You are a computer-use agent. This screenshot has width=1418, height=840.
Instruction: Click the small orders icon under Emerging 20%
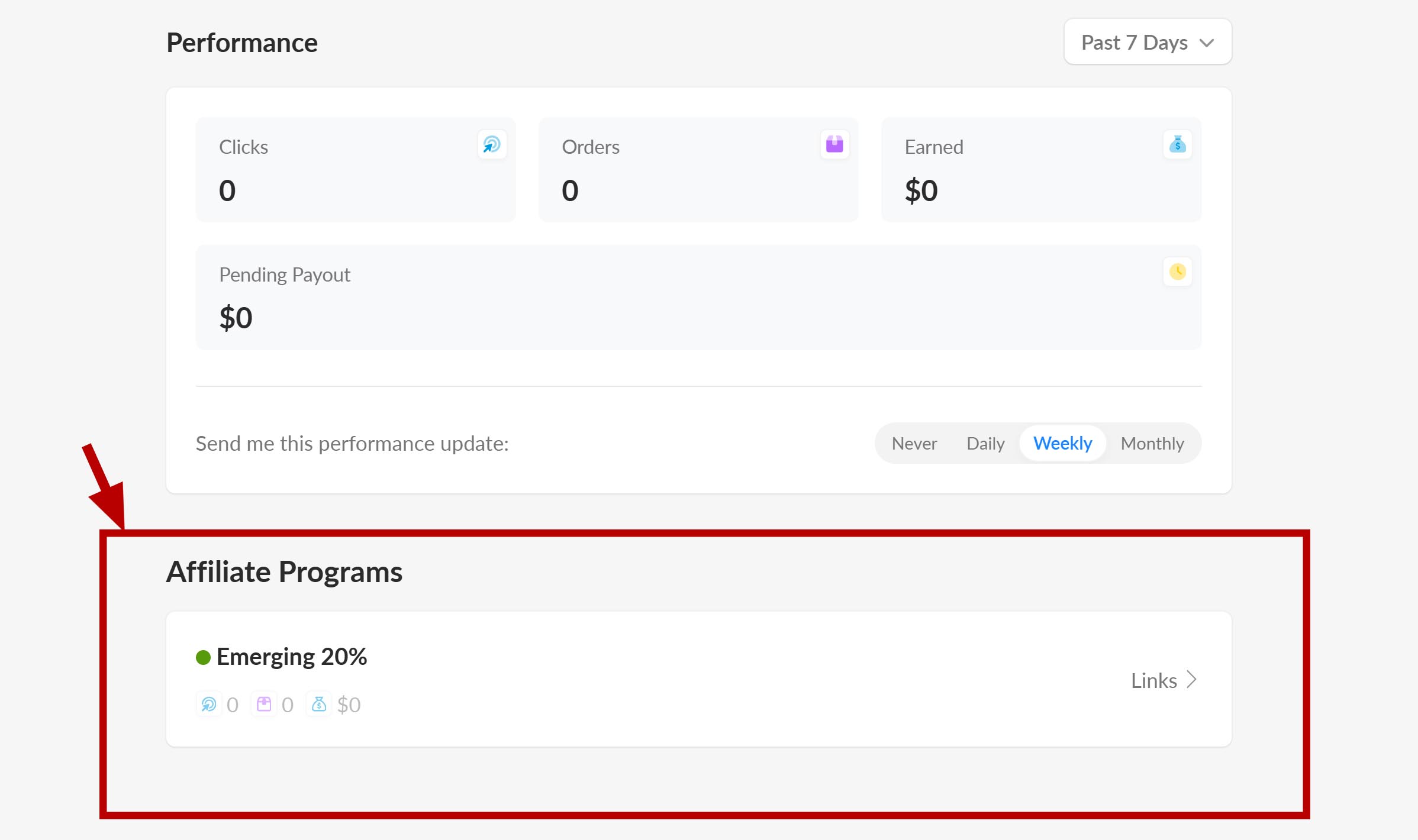(264, 704)
